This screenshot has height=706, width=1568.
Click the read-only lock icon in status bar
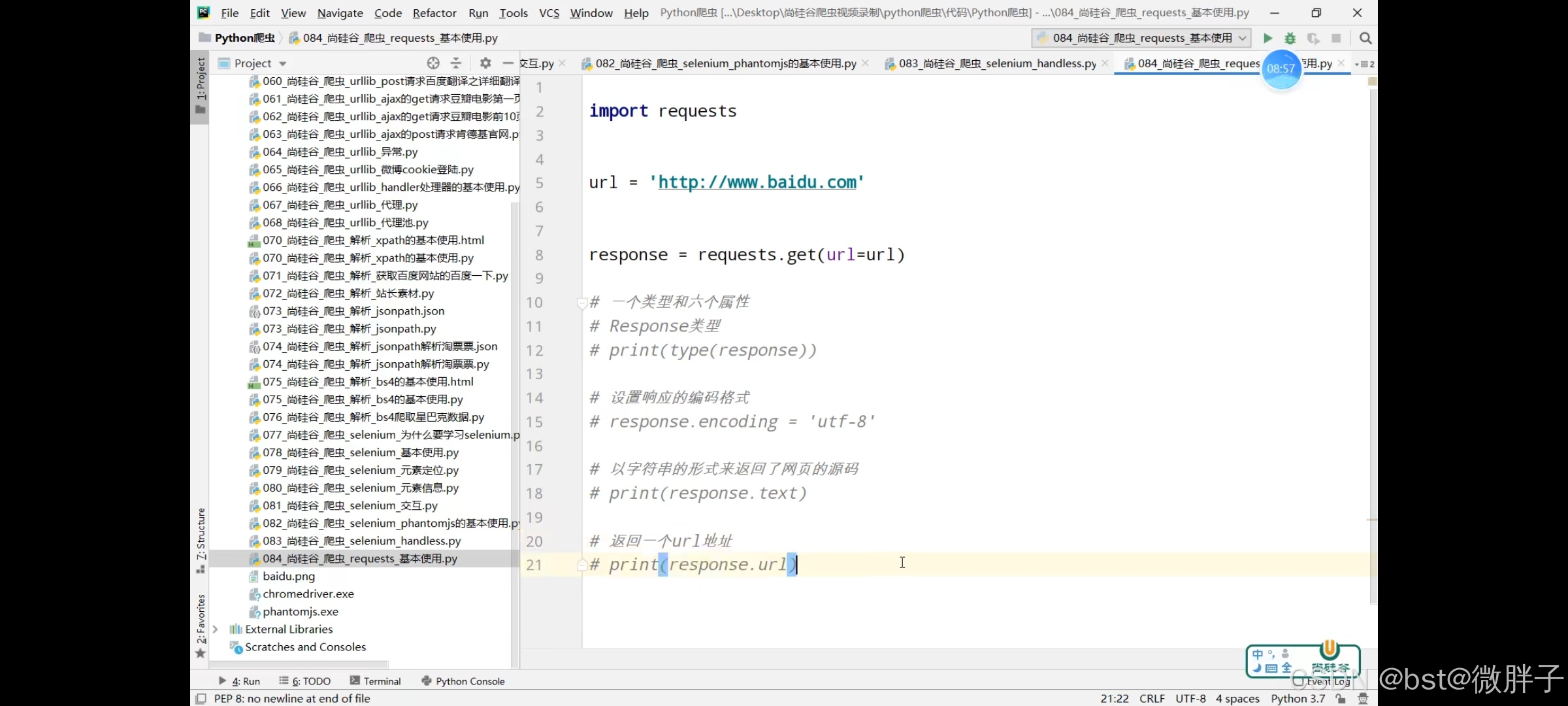pyautogui.click(x=1341, y=698)
